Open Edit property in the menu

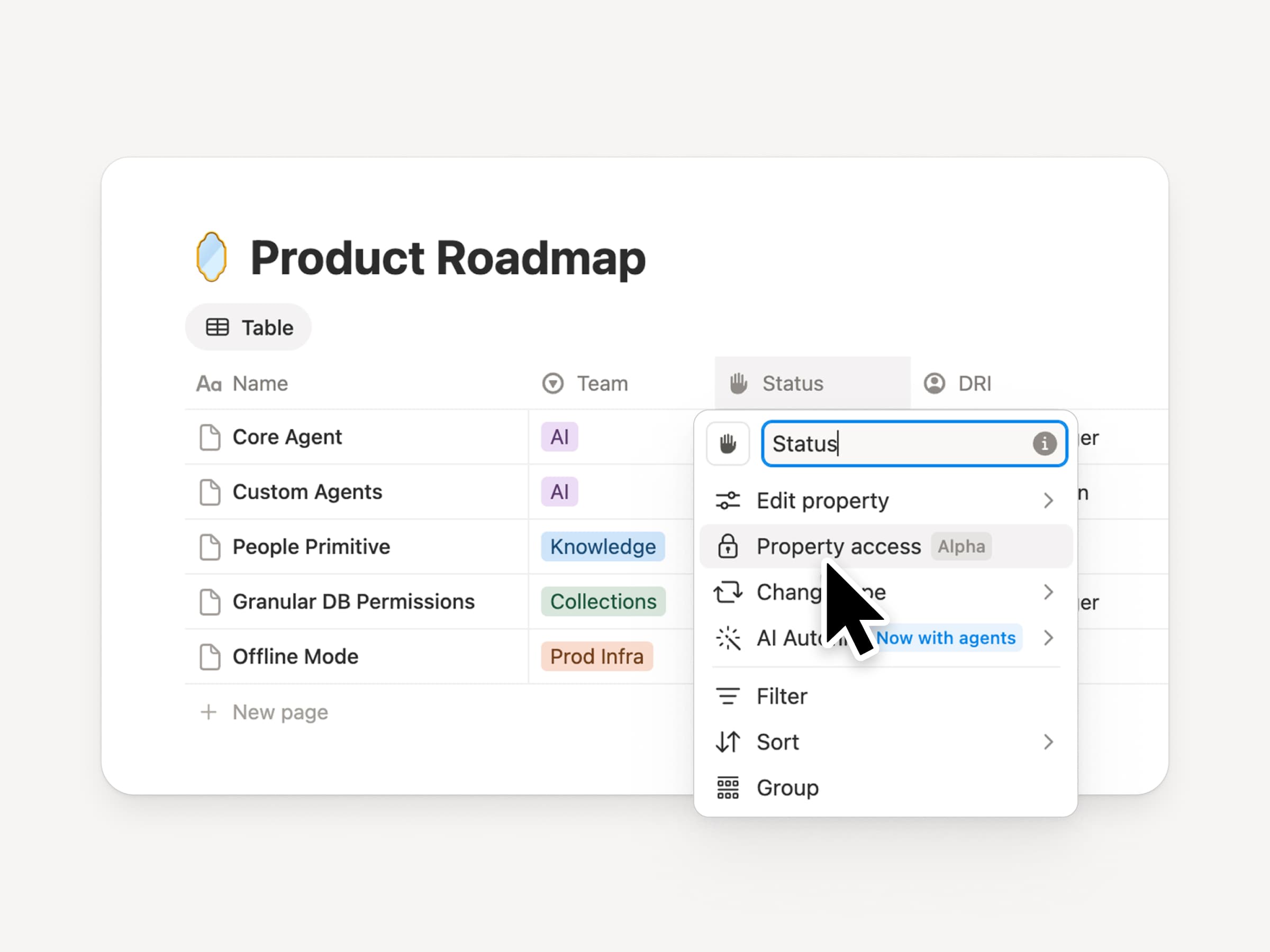pyautogui.click(x=885, y=501)
